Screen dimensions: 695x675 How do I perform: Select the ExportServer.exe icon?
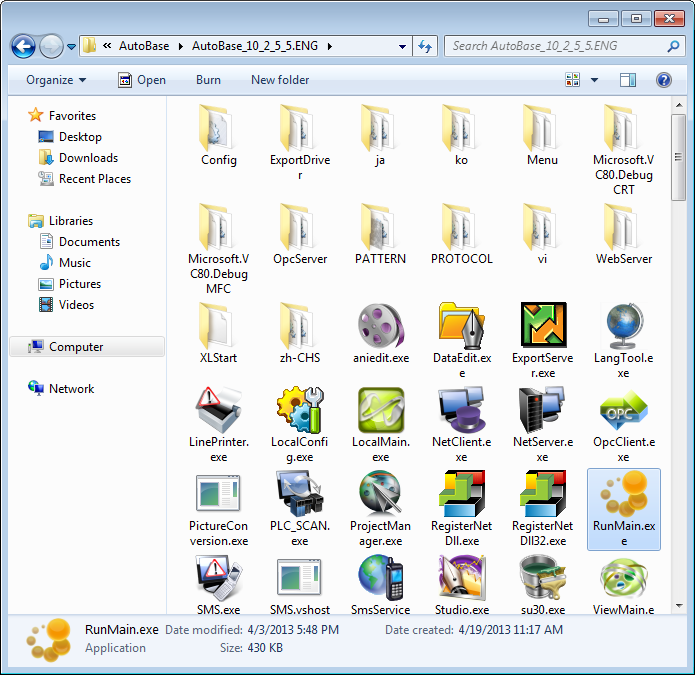coord(543,325)
